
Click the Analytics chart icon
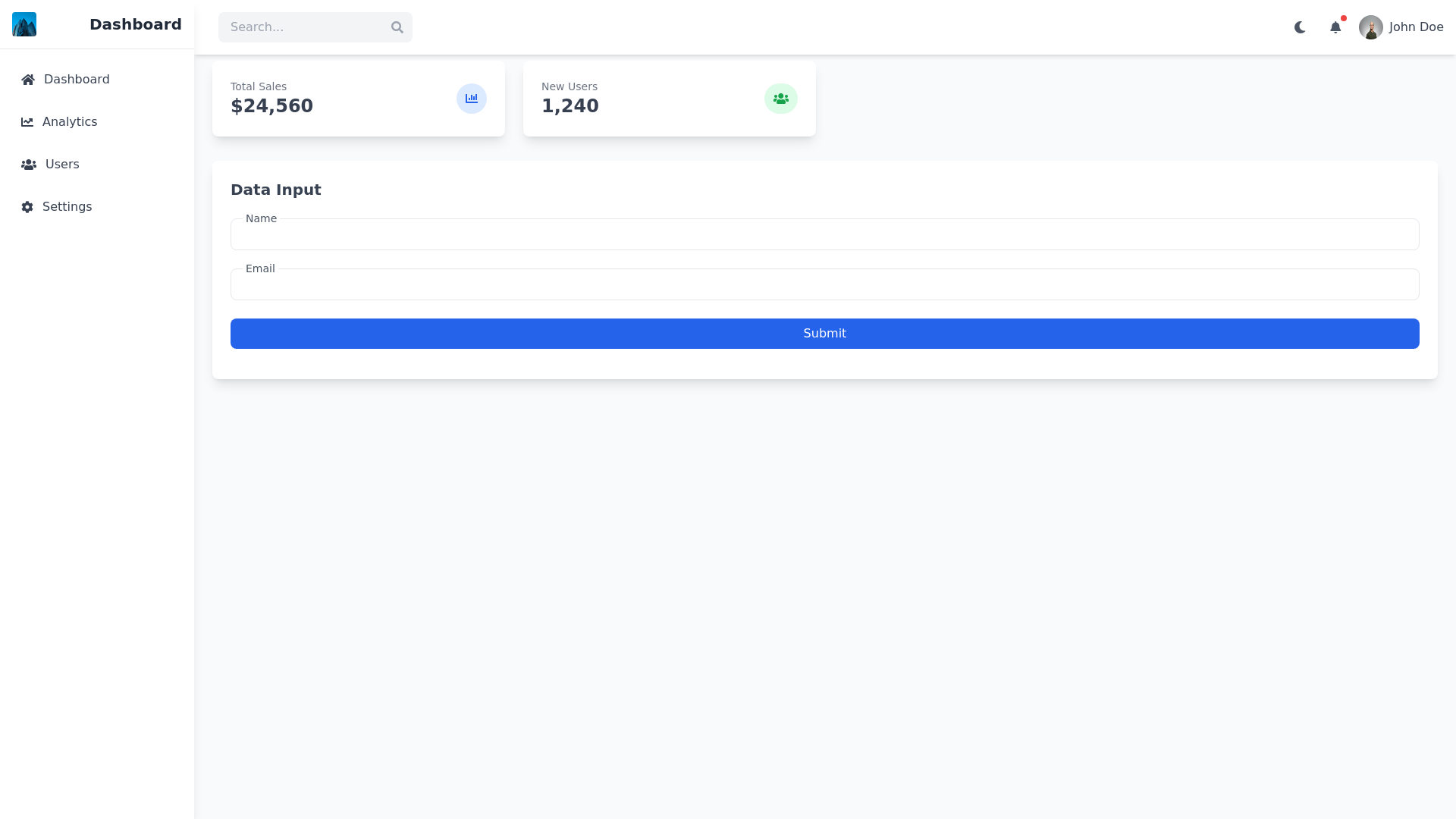coord(28,121)
